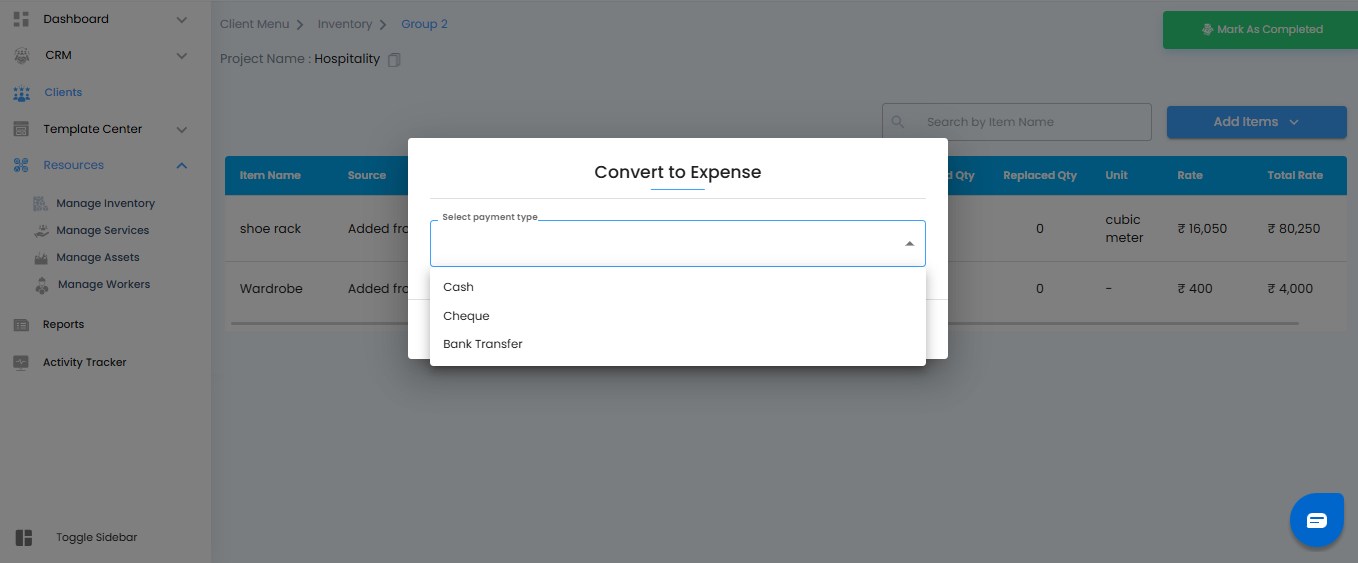Image resolution: width=1358 pixels, height=563 pixels.
Task: Open the Add Items dropdown
Action: 1256,122
